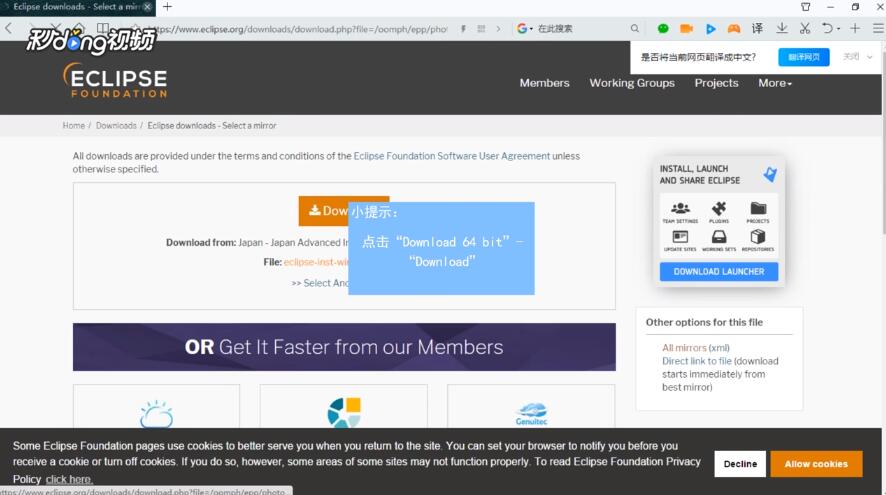Click the Allow cookies button

click(x=816, y=464)
